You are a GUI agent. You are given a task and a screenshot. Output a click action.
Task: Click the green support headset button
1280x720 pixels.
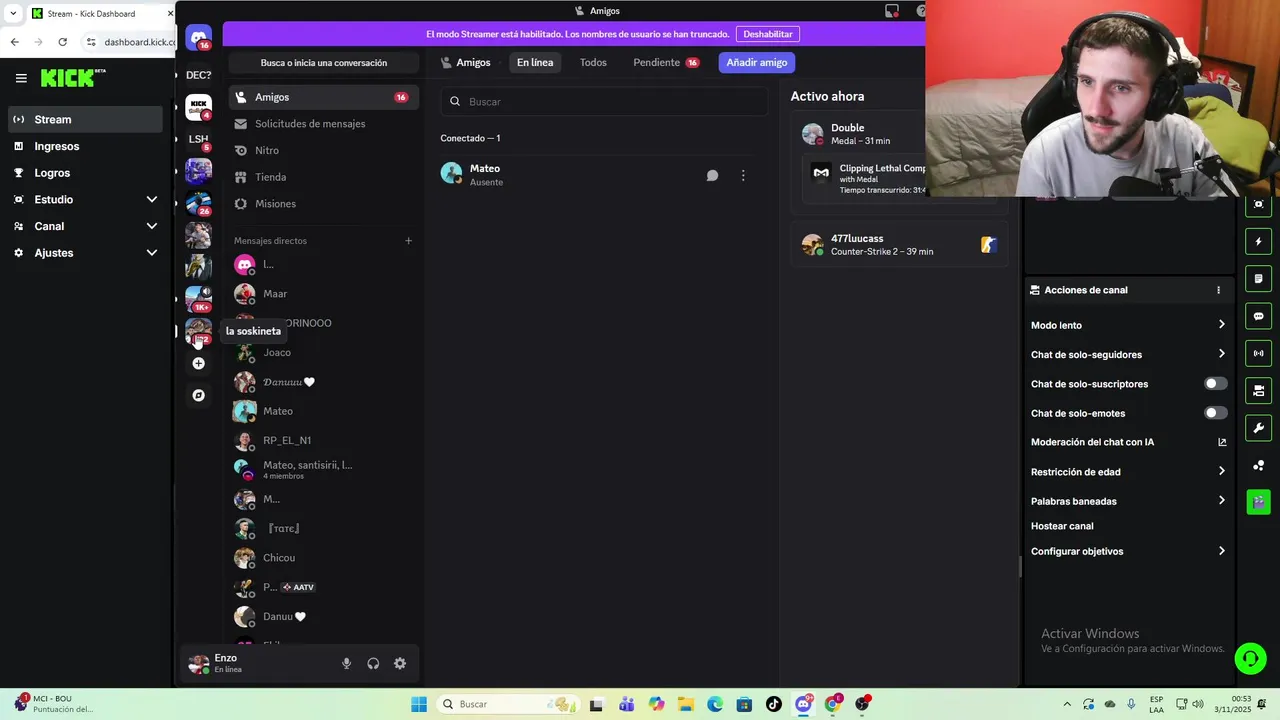pyautogui.click(x=1250, y=658)
